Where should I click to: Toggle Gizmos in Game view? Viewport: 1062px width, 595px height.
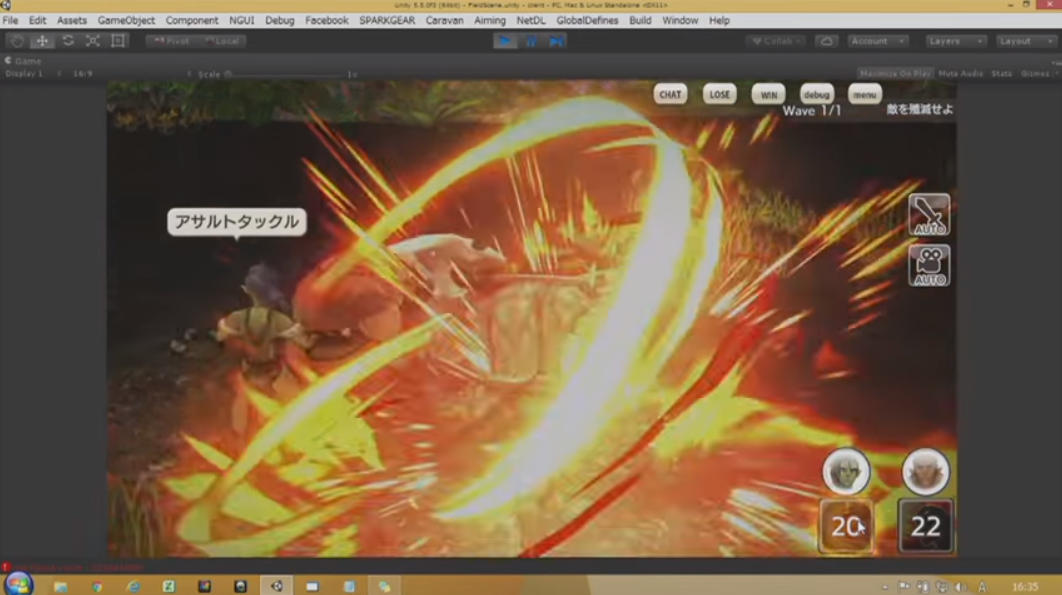[x=1034, y=74]
